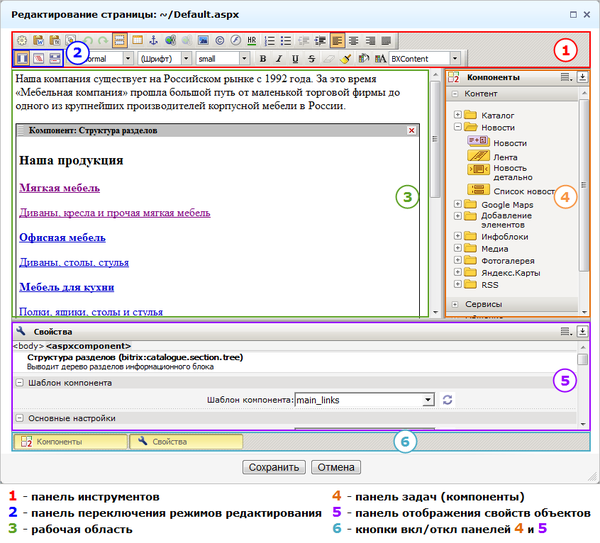The image size is (600, 543).
Task: Open font size dropdown showing small
Action: (x=223, y=59)
